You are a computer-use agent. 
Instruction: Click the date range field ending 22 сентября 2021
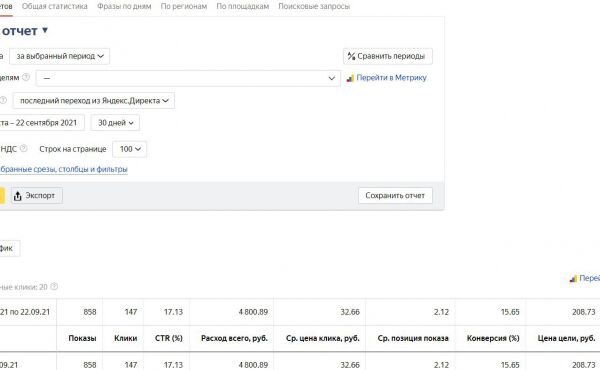click(42, 123)
